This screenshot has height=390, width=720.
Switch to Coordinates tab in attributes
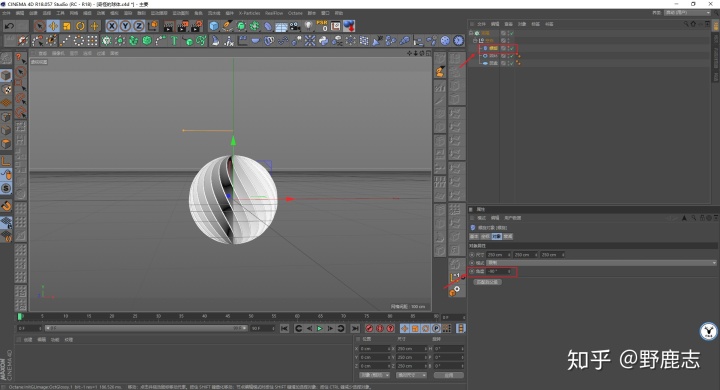(485, 237)
